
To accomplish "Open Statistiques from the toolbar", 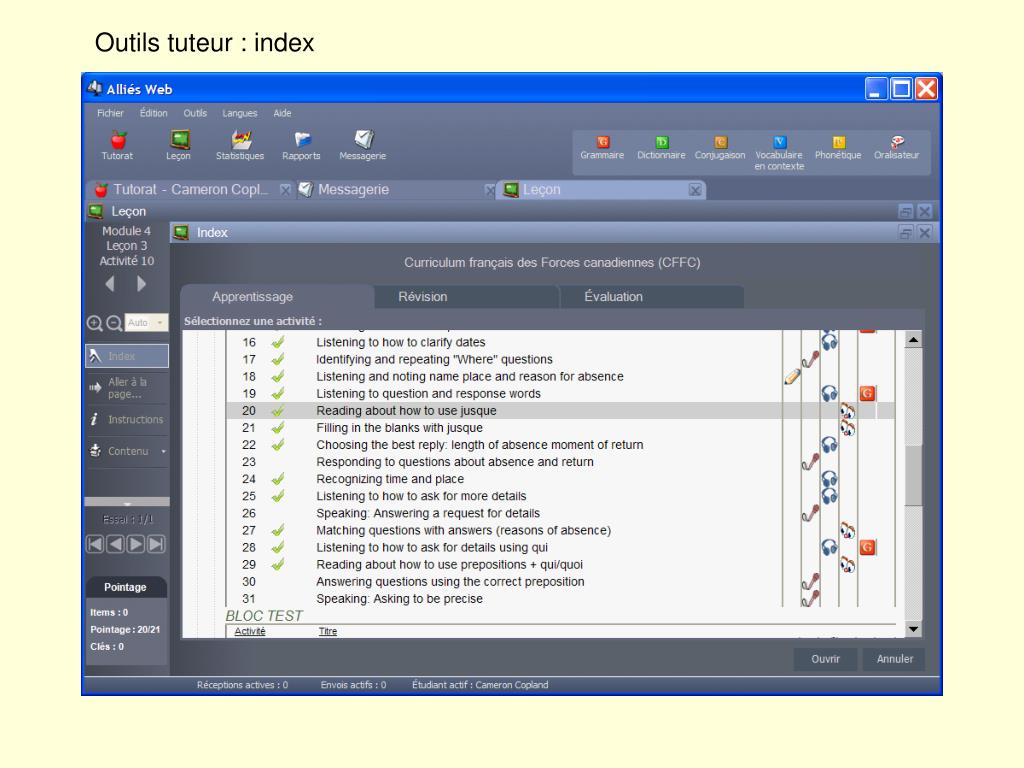I will [240, 146].
